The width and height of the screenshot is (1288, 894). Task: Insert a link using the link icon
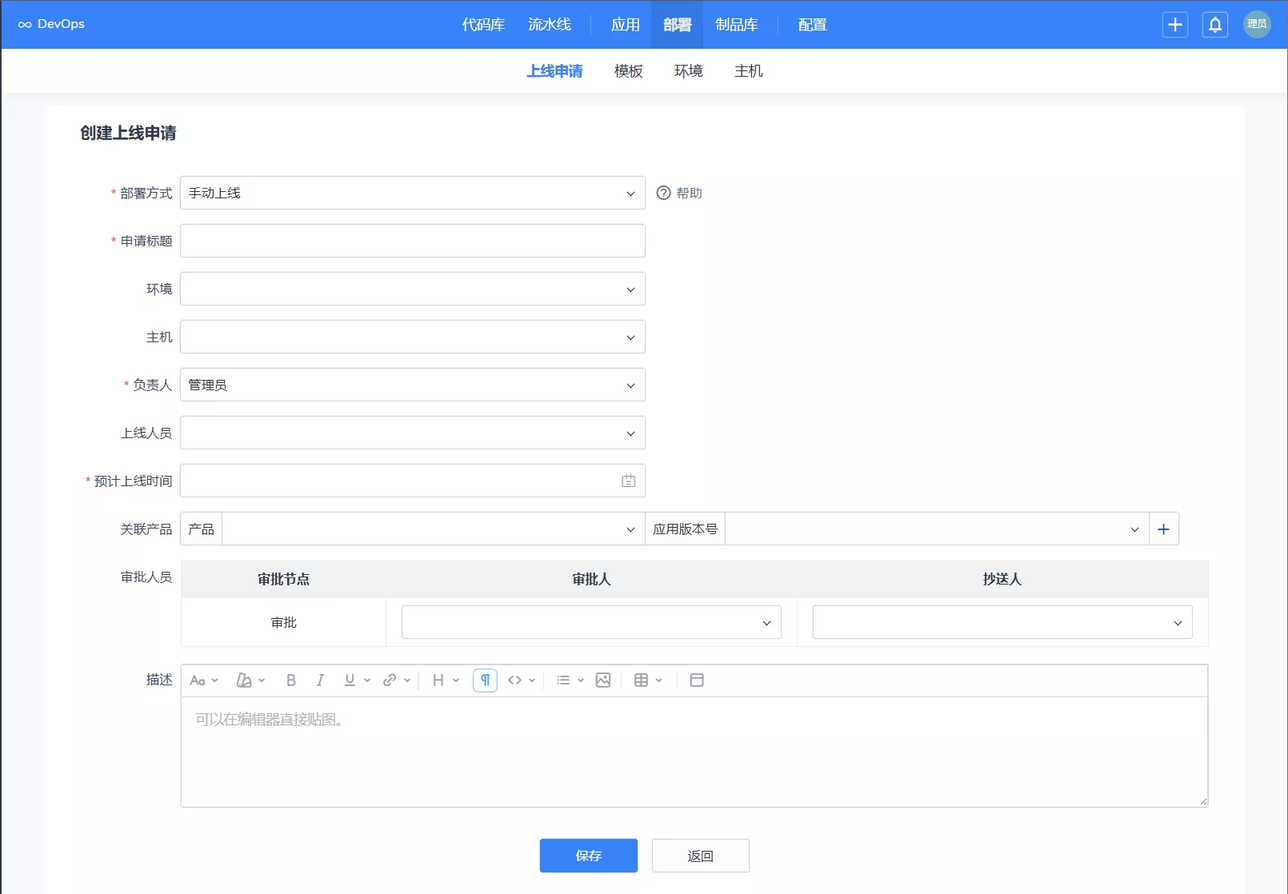[x=389, y=680]
